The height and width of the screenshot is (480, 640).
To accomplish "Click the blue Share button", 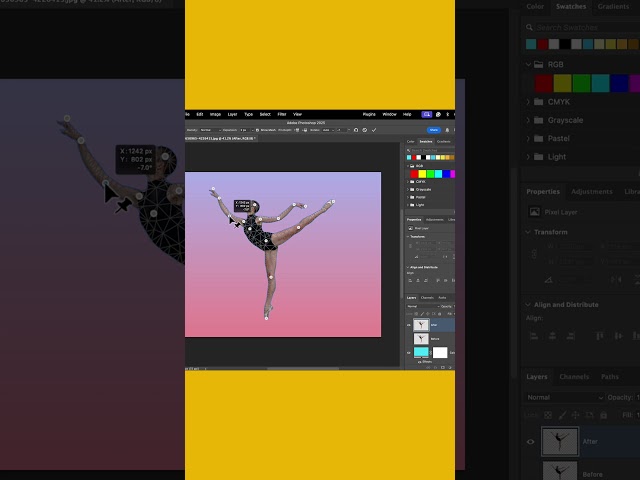I will tap(434, 130).
